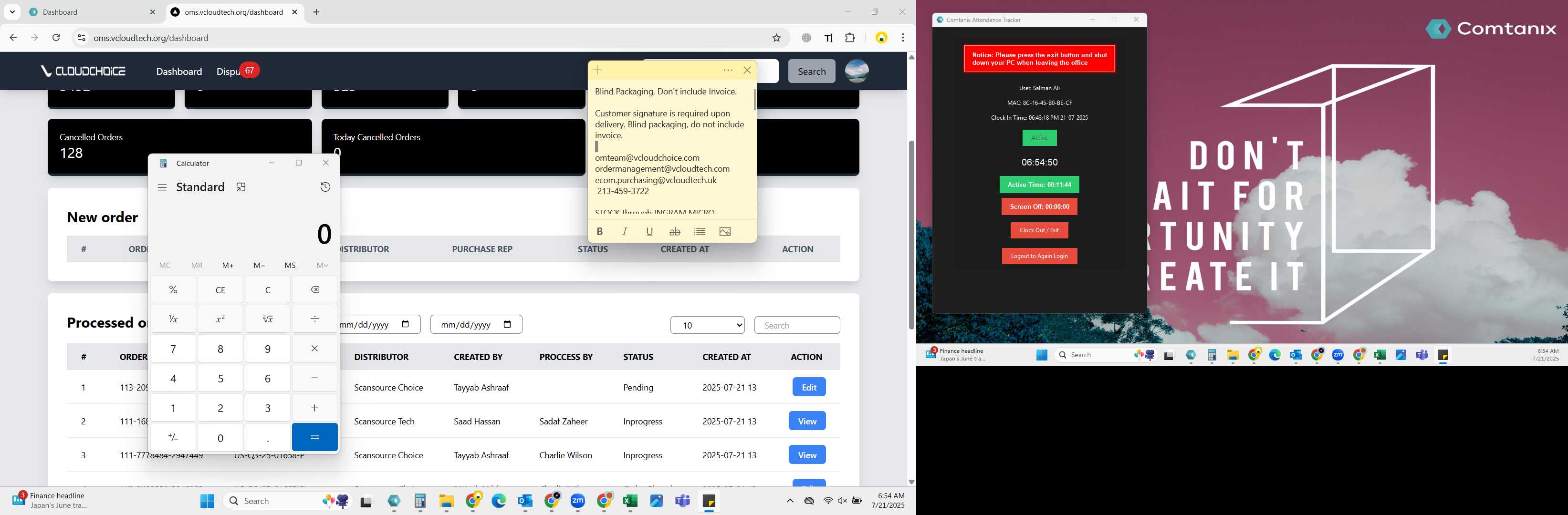The width and height of the screenshot is (1568, 515).
Task: Click the Calculator plus key
Action: coord(314,407)
